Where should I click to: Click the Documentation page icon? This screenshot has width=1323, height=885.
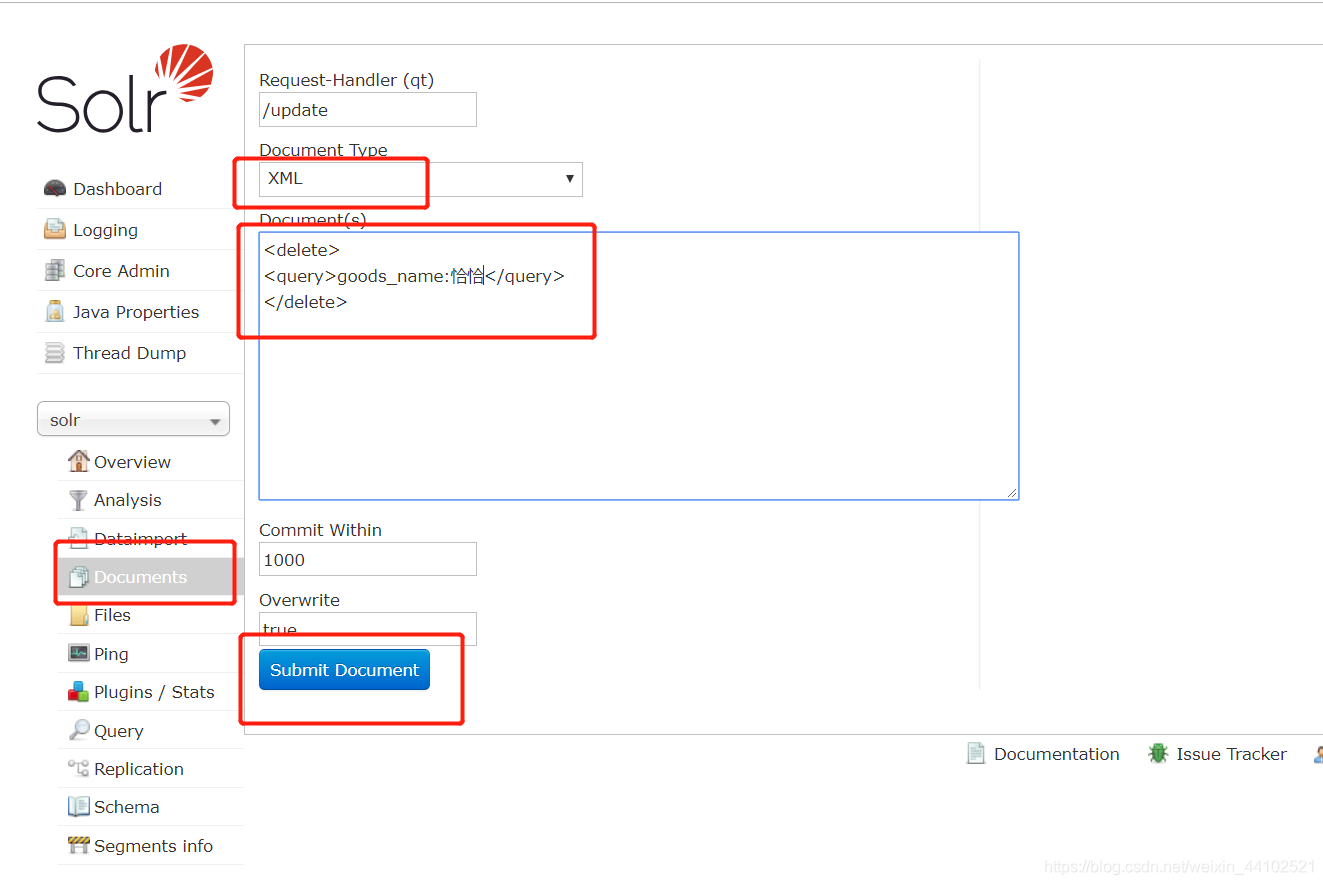click(x=976, y=753)
